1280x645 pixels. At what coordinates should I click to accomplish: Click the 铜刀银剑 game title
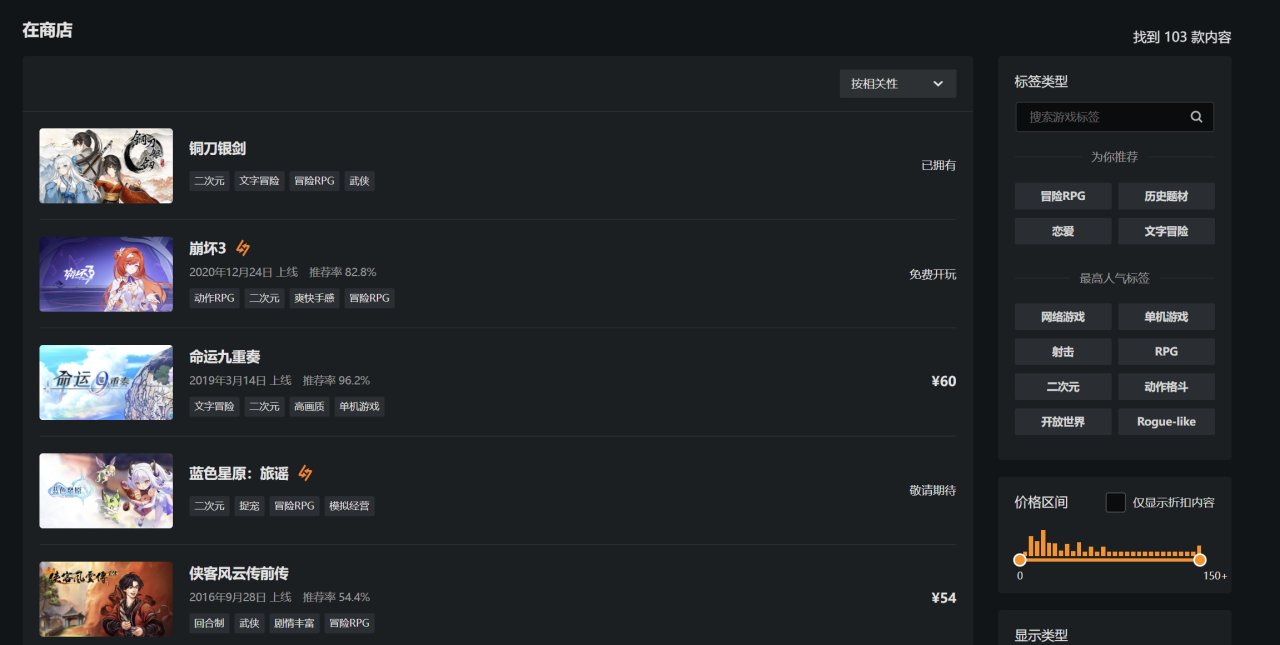pyautogui.click(x=217, y=149)
